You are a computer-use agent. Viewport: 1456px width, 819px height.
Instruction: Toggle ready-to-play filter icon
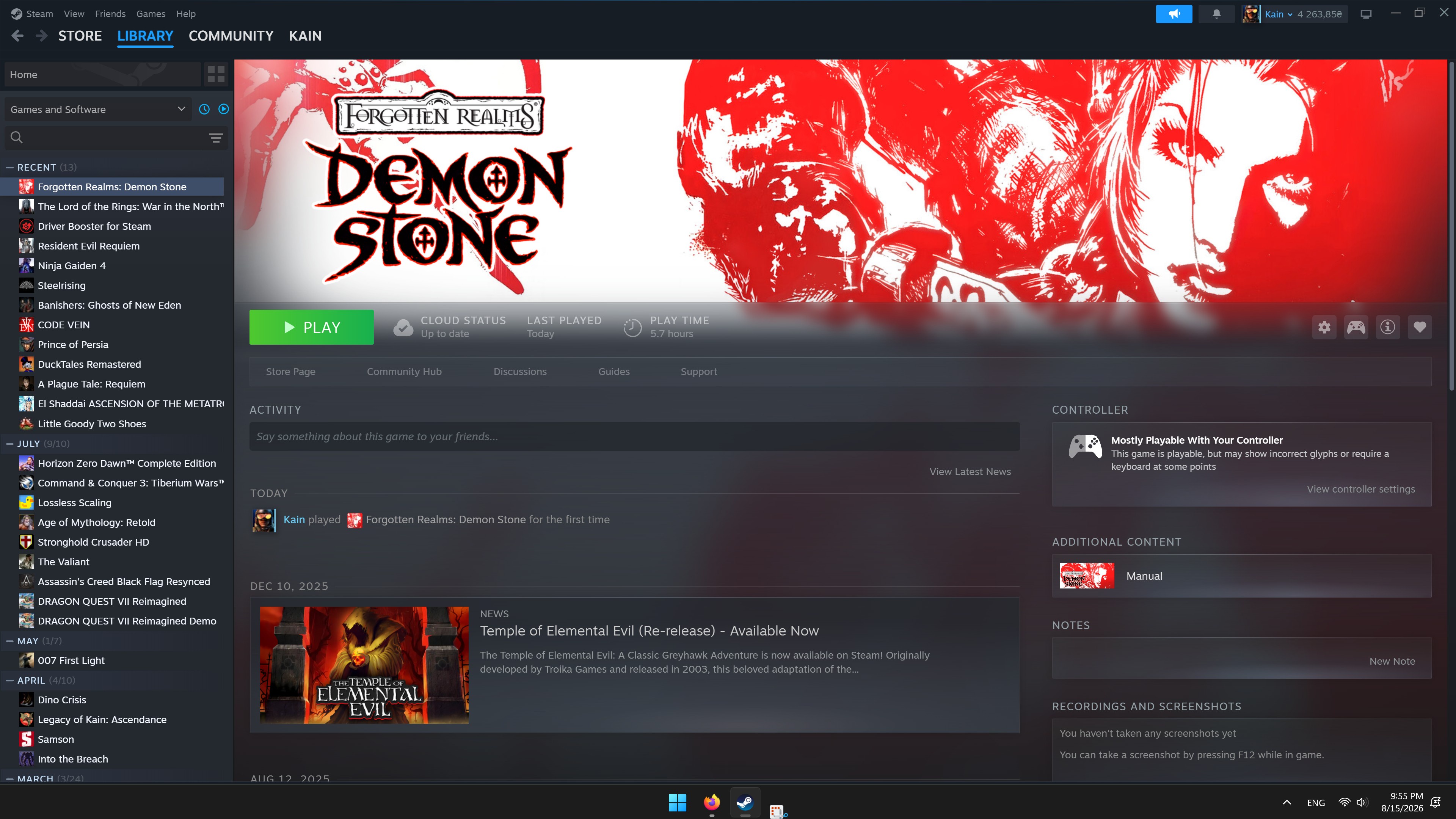224,109
